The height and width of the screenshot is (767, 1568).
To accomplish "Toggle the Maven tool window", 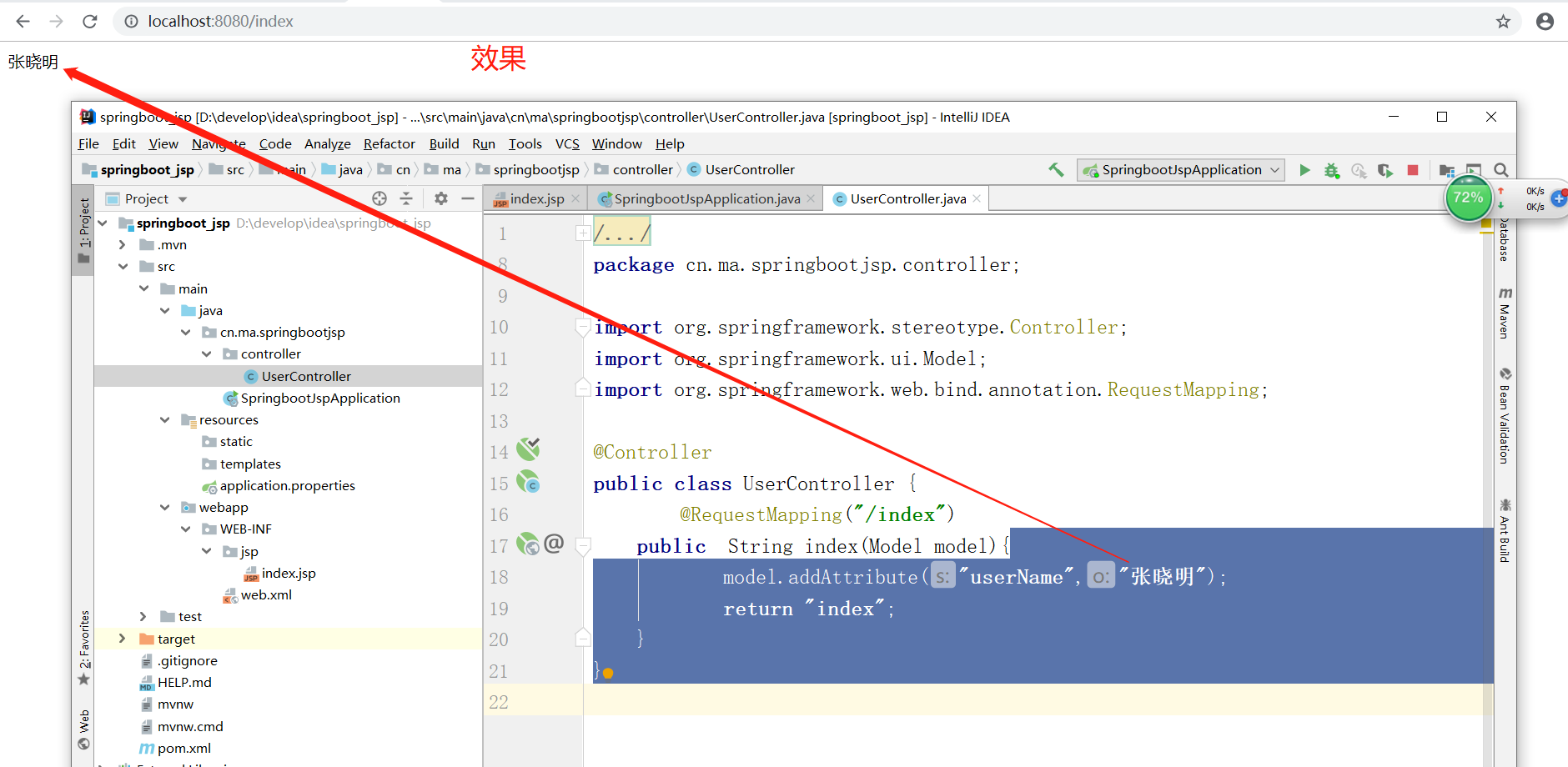I will click(1505, 313).
